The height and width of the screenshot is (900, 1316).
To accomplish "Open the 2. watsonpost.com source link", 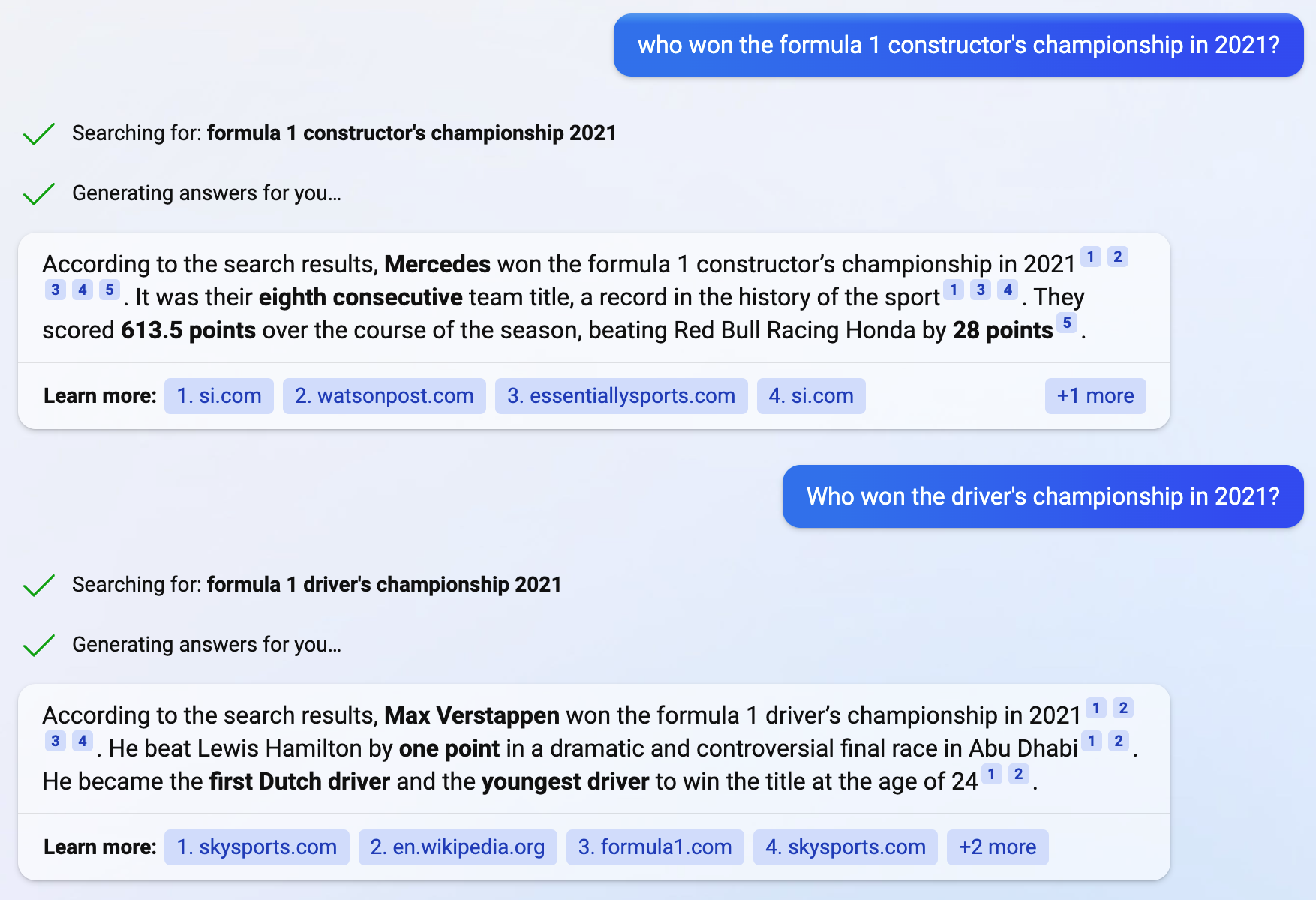I will tap(384, 396).
